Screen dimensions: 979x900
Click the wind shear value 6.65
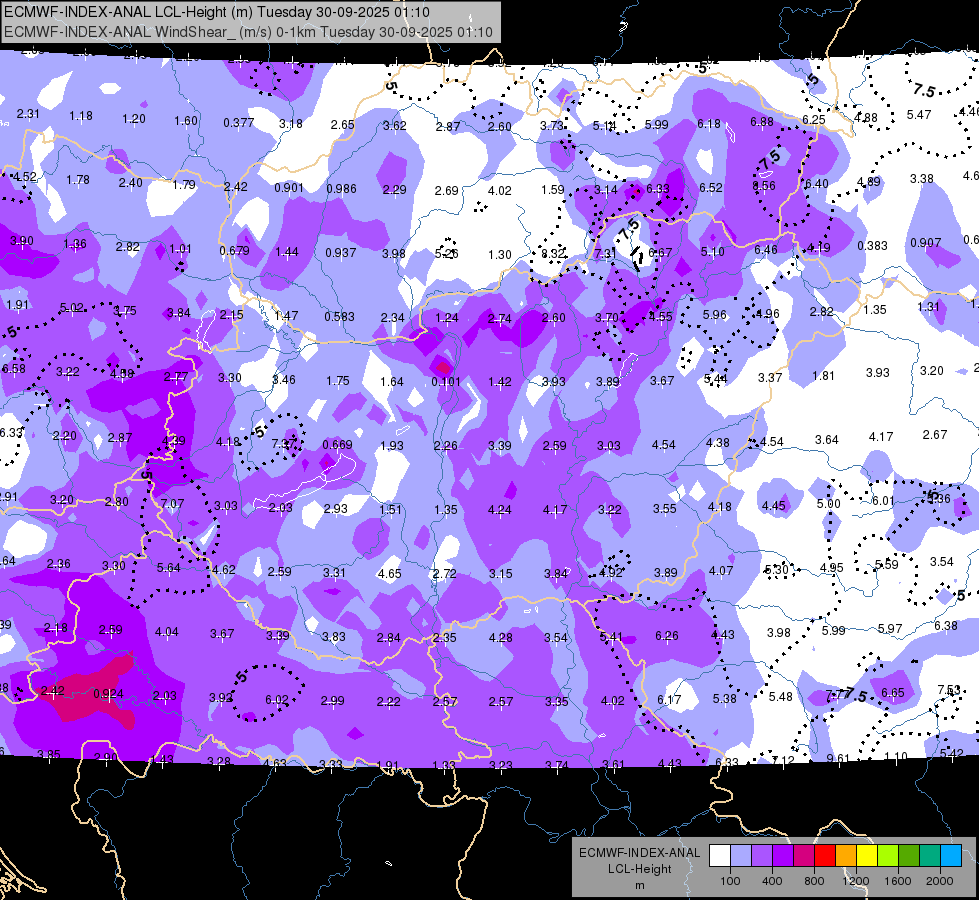coord(893,692)
